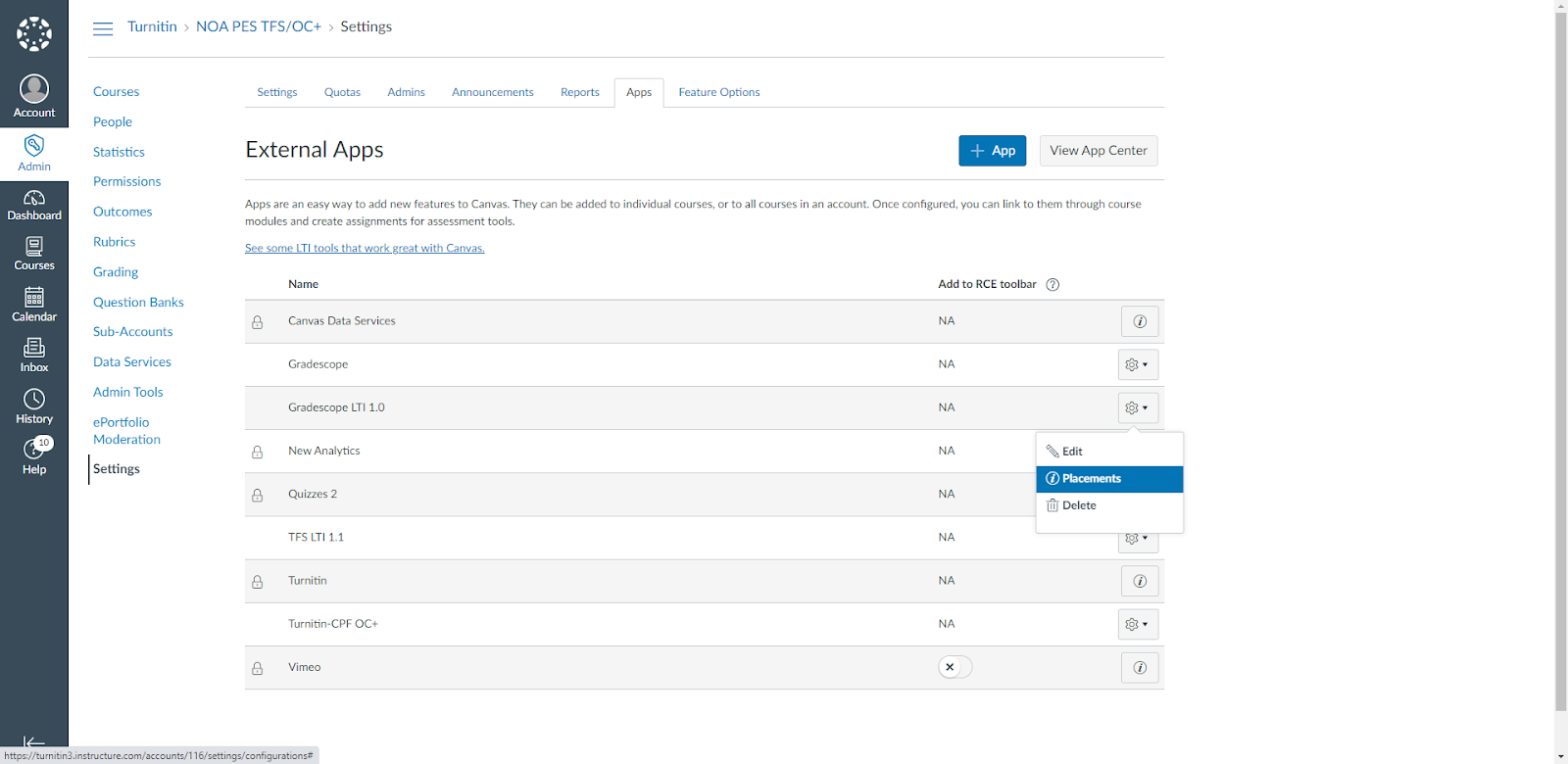
Task: Open Rubrics in the account menu
Action: point(115,242)
